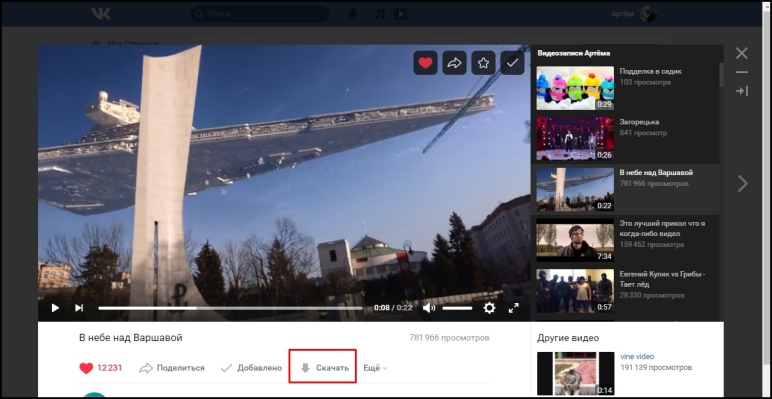Mute the video sound

coord(428,308)
